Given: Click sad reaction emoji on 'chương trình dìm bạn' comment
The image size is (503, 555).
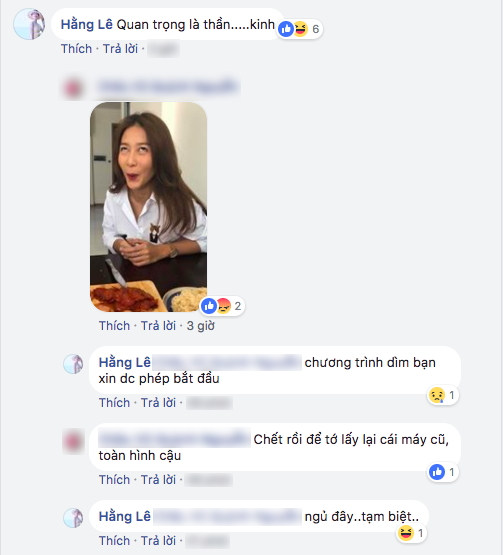Looking at the screenshot, I should 437,395.
